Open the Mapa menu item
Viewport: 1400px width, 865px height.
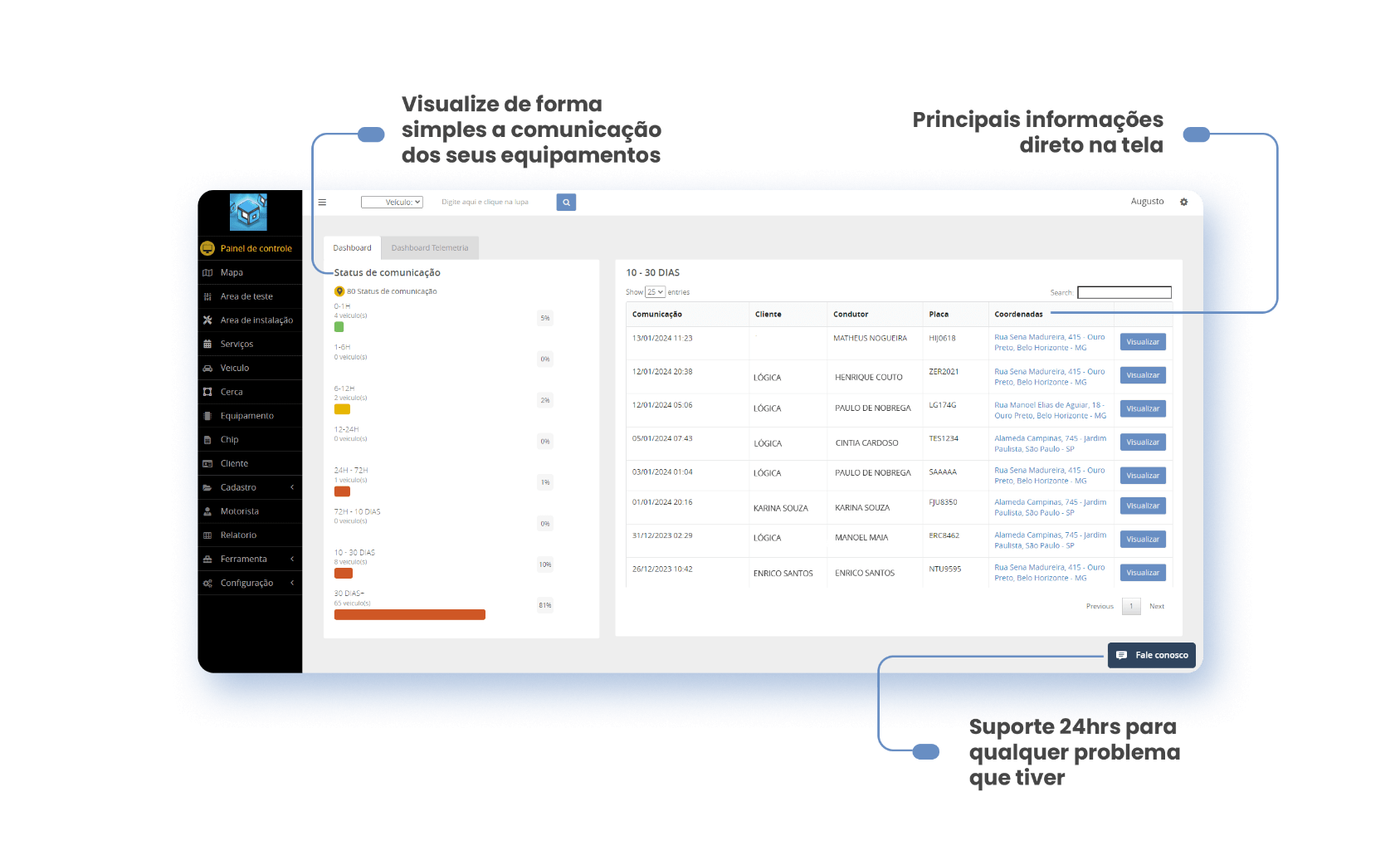pyautogui.click(x=250, y=272)
